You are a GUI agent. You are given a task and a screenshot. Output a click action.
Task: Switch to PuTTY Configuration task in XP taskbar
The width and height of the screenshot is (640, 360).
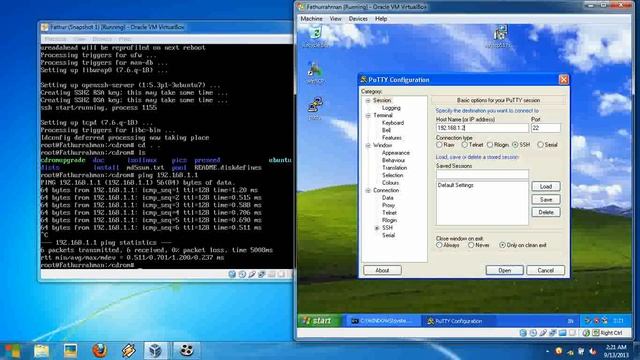point(459,321)
